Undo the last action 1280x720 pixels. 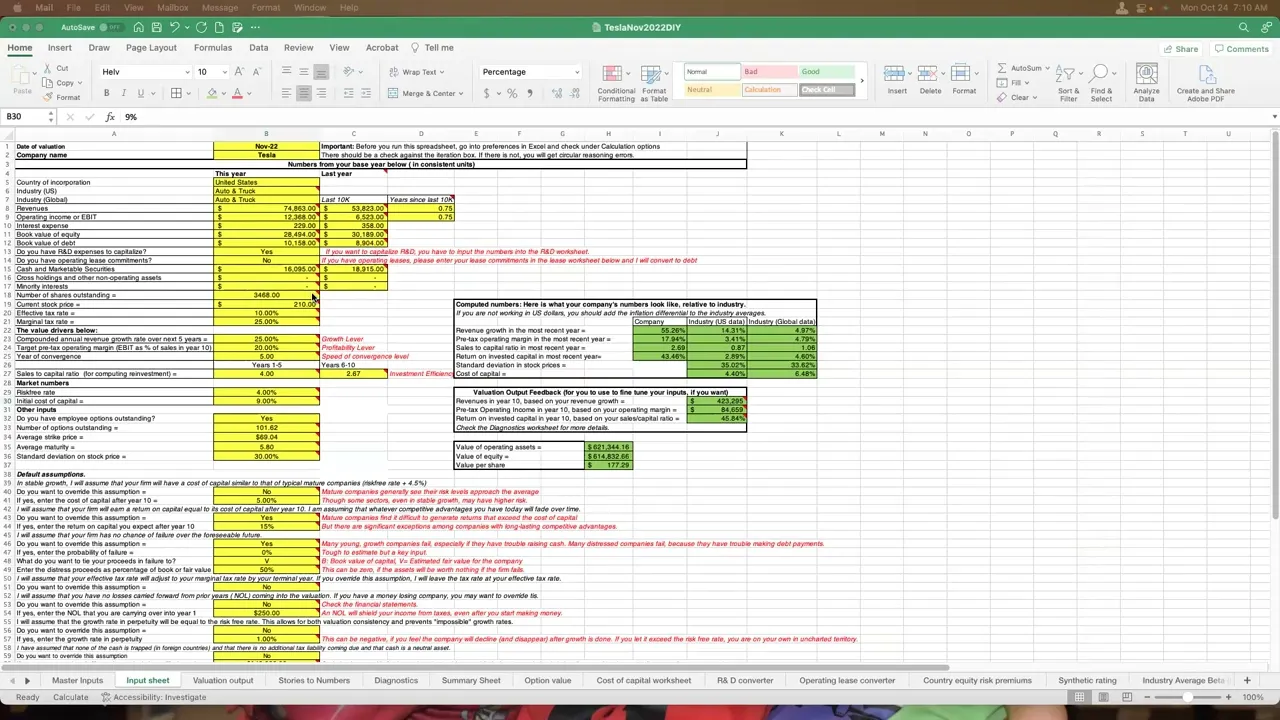coord(174,27)
